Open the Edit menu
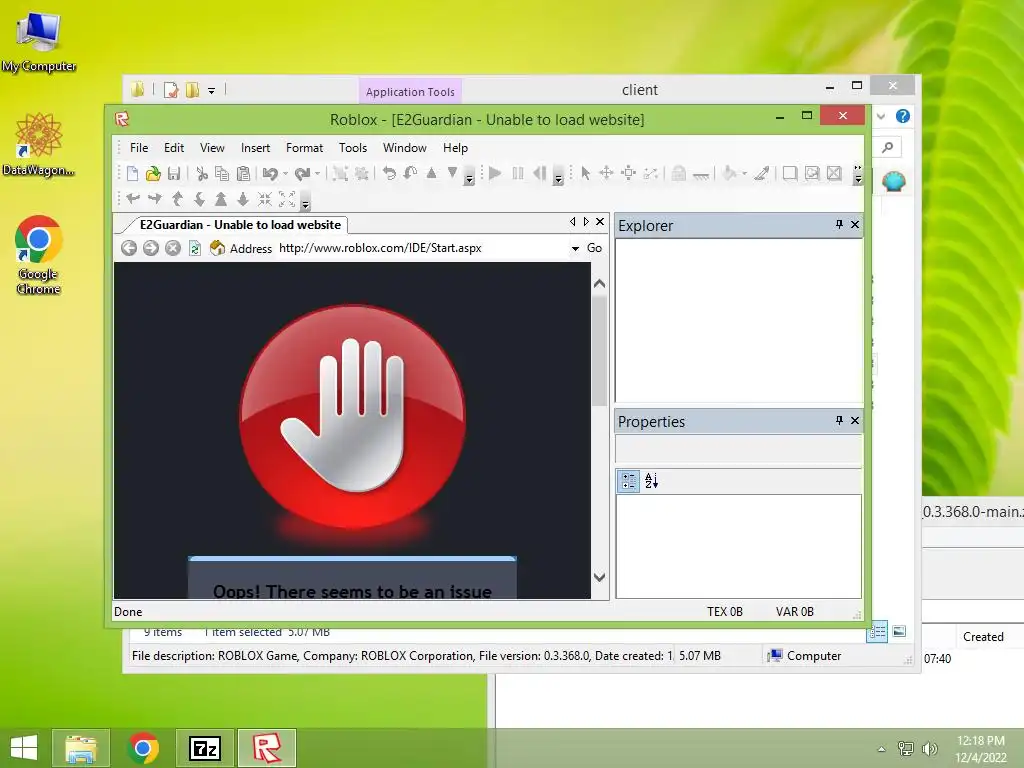1024x768 pixels. [x=174, y=148]
